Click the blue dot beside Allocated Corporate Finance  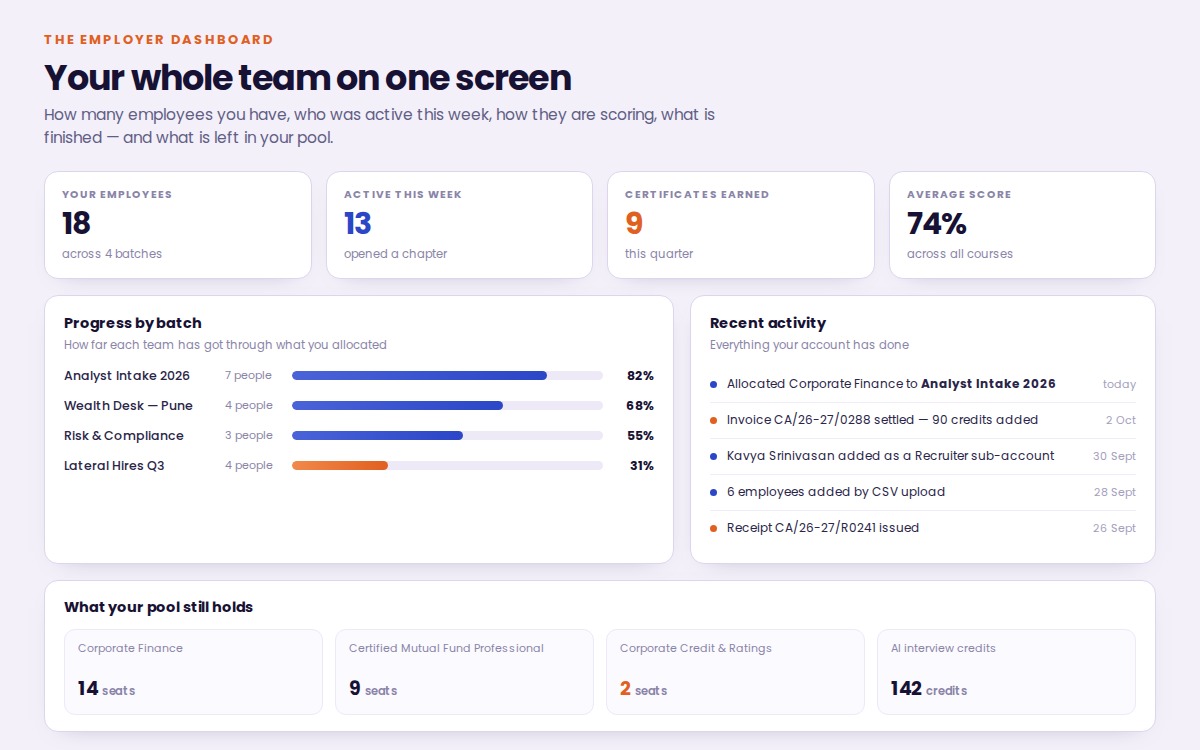click(713, 384)
